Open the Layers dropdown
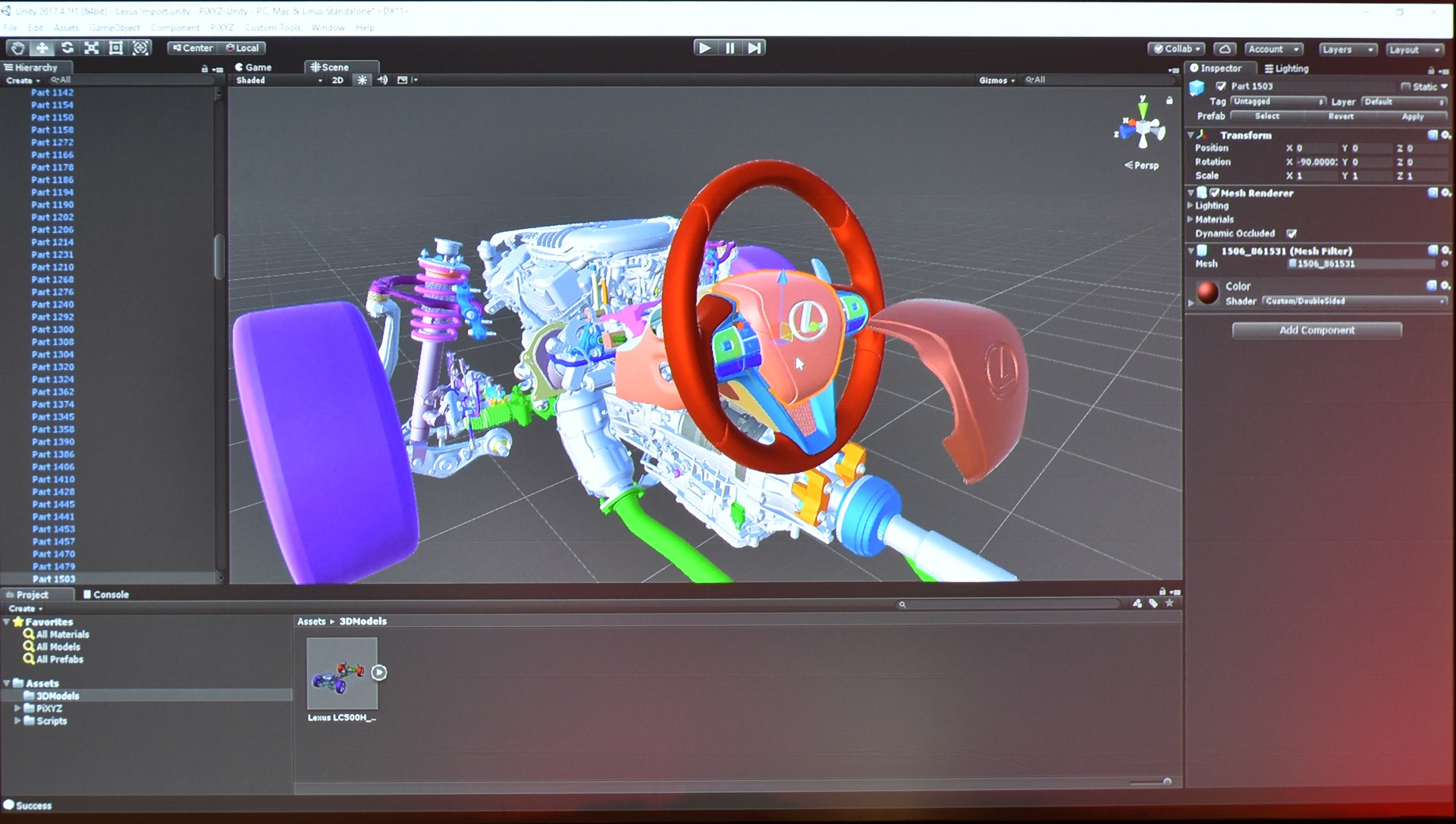 [x=1347, y=50]
